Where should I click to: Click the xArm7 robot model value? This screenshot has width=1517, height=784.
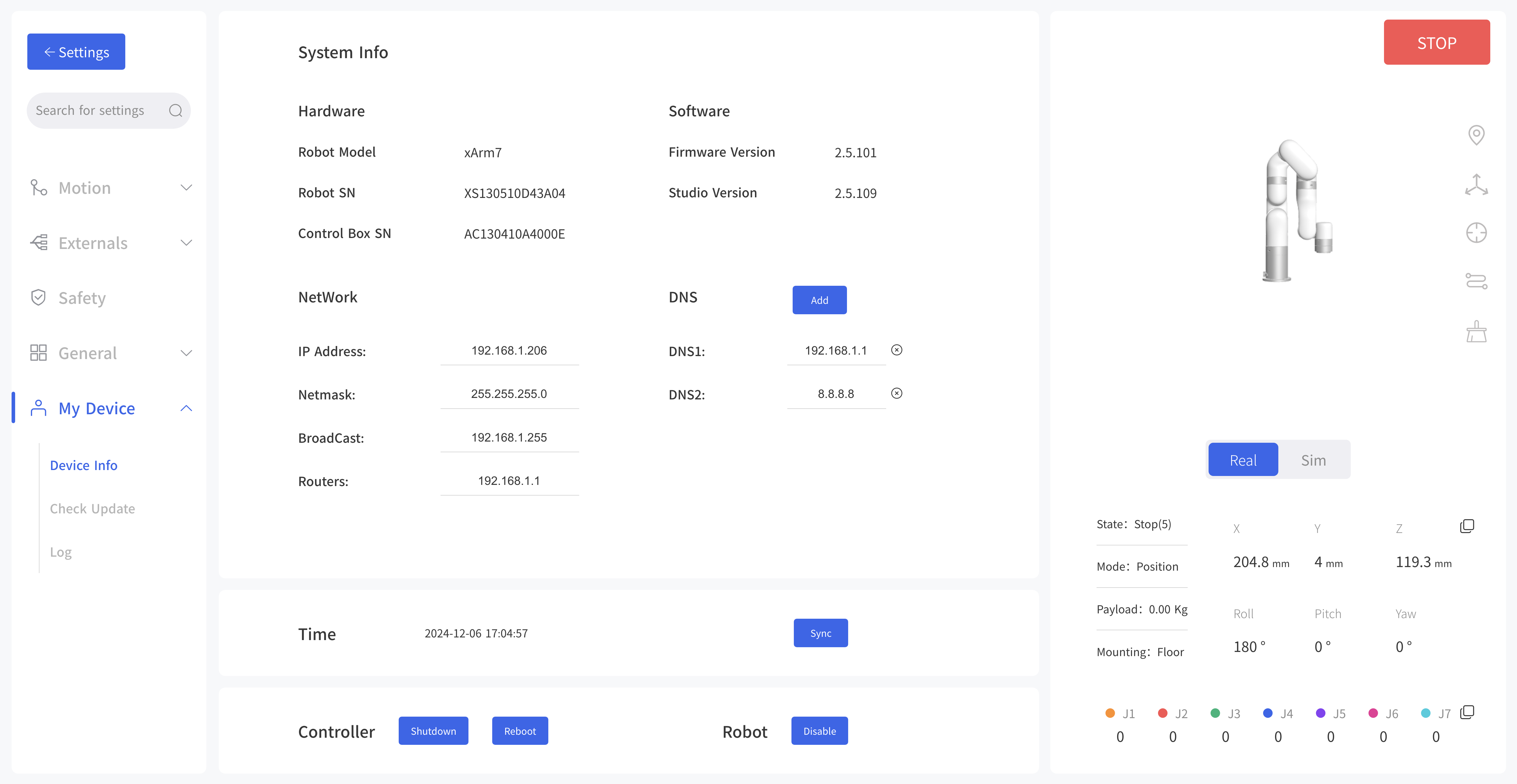482,153
